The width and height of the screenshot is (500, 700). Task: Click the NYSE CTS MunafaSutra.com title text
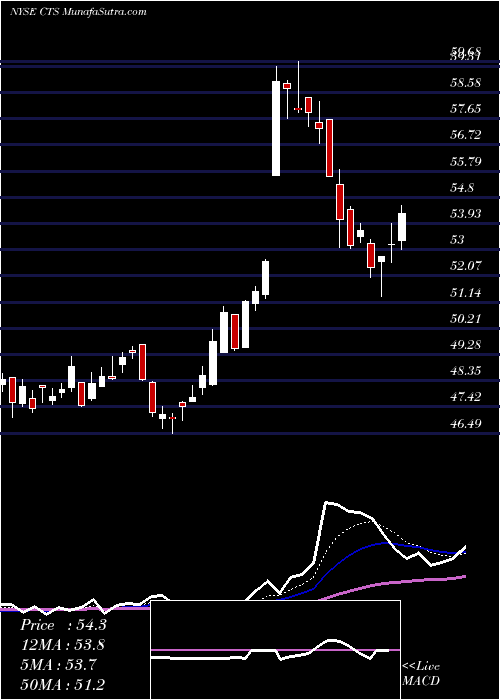click(x=78, y=11)
